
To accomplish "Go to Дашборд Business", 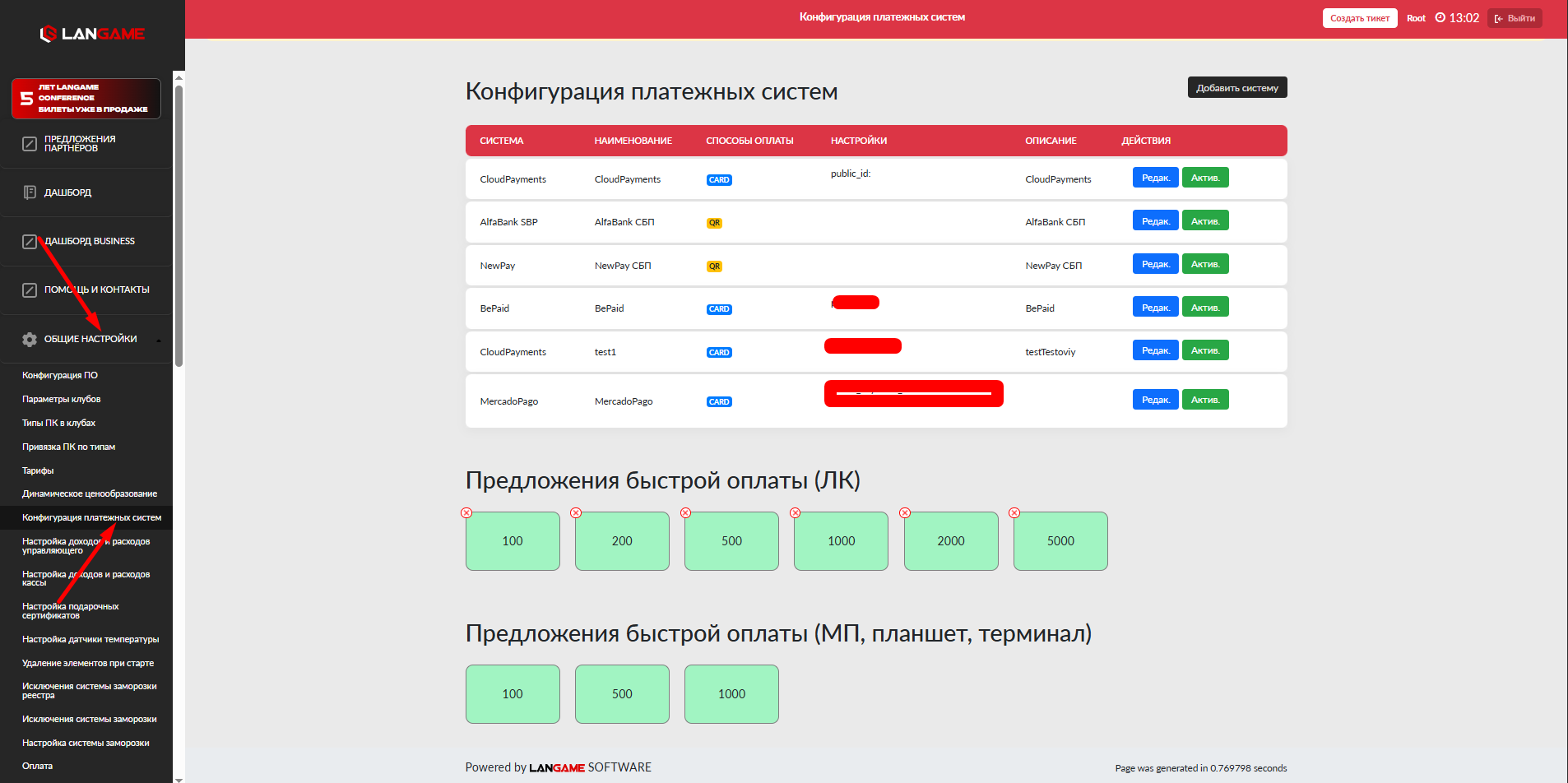I will pyautogui.click(x=90, y=241).
